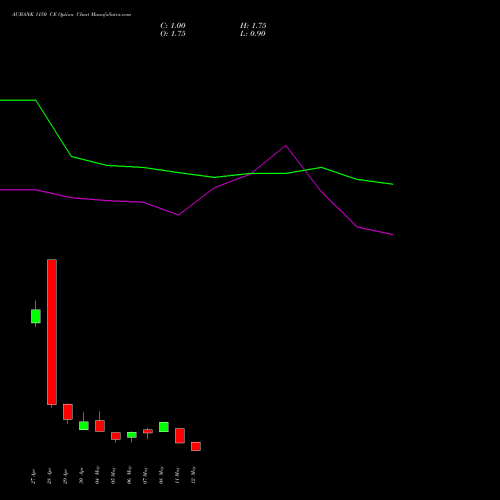
Task: Click the purple indicator line's peak
Action: coord(286,146)
